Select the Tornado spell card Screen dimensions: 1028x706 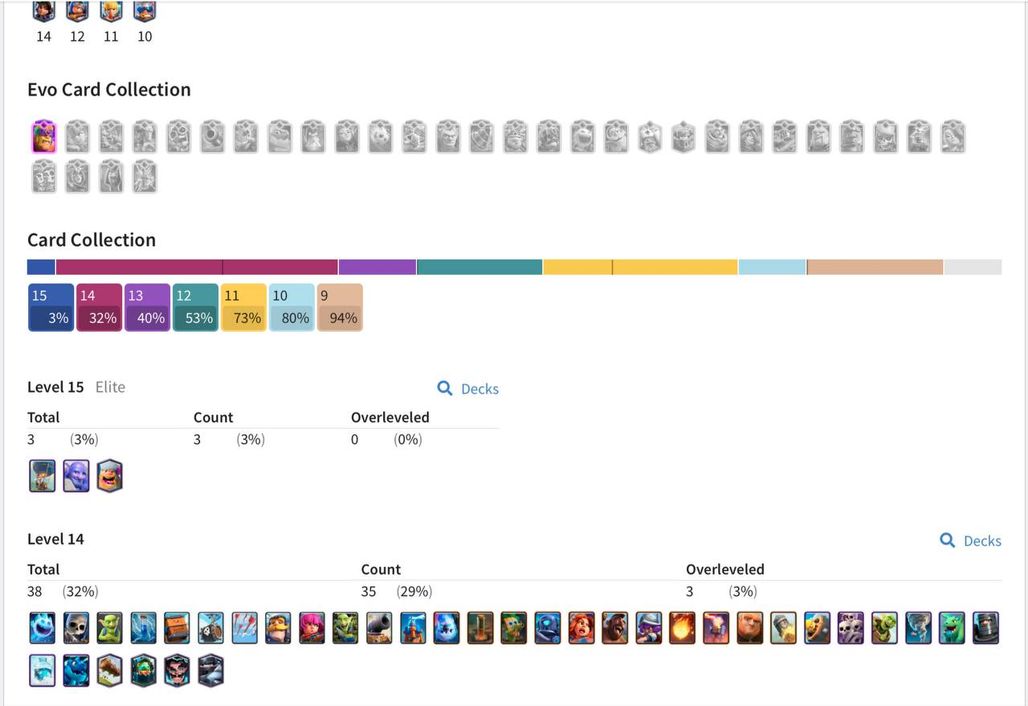(918, 627)
